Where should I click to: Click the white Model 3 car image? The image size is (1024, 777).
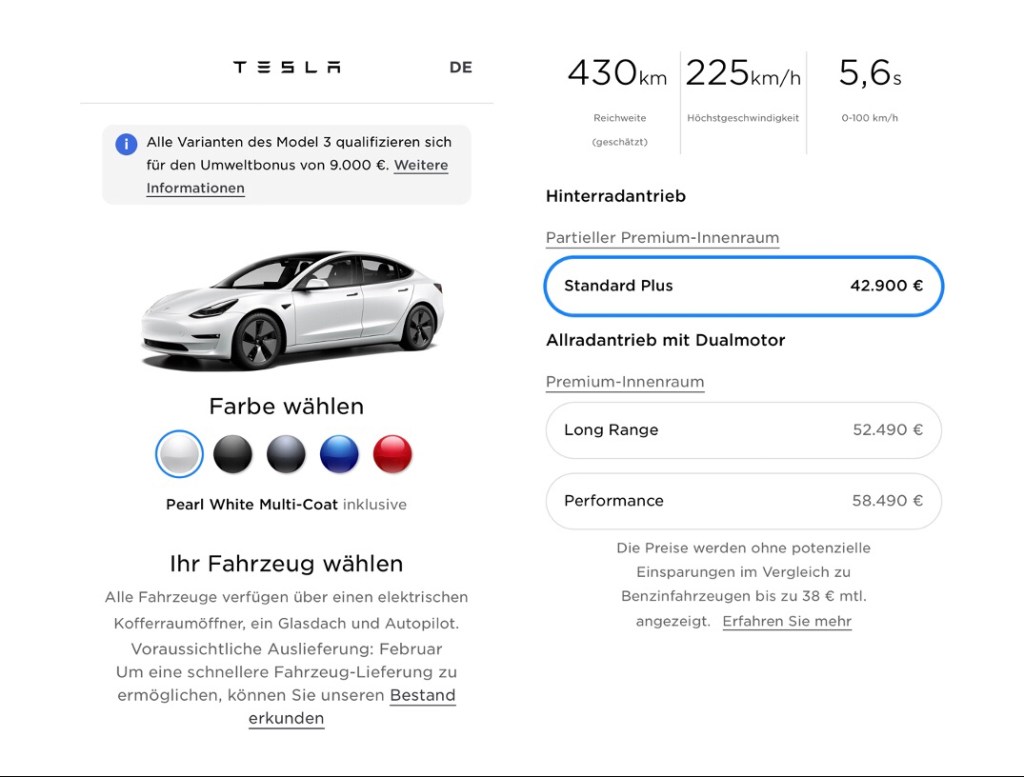tap(292, 308)
